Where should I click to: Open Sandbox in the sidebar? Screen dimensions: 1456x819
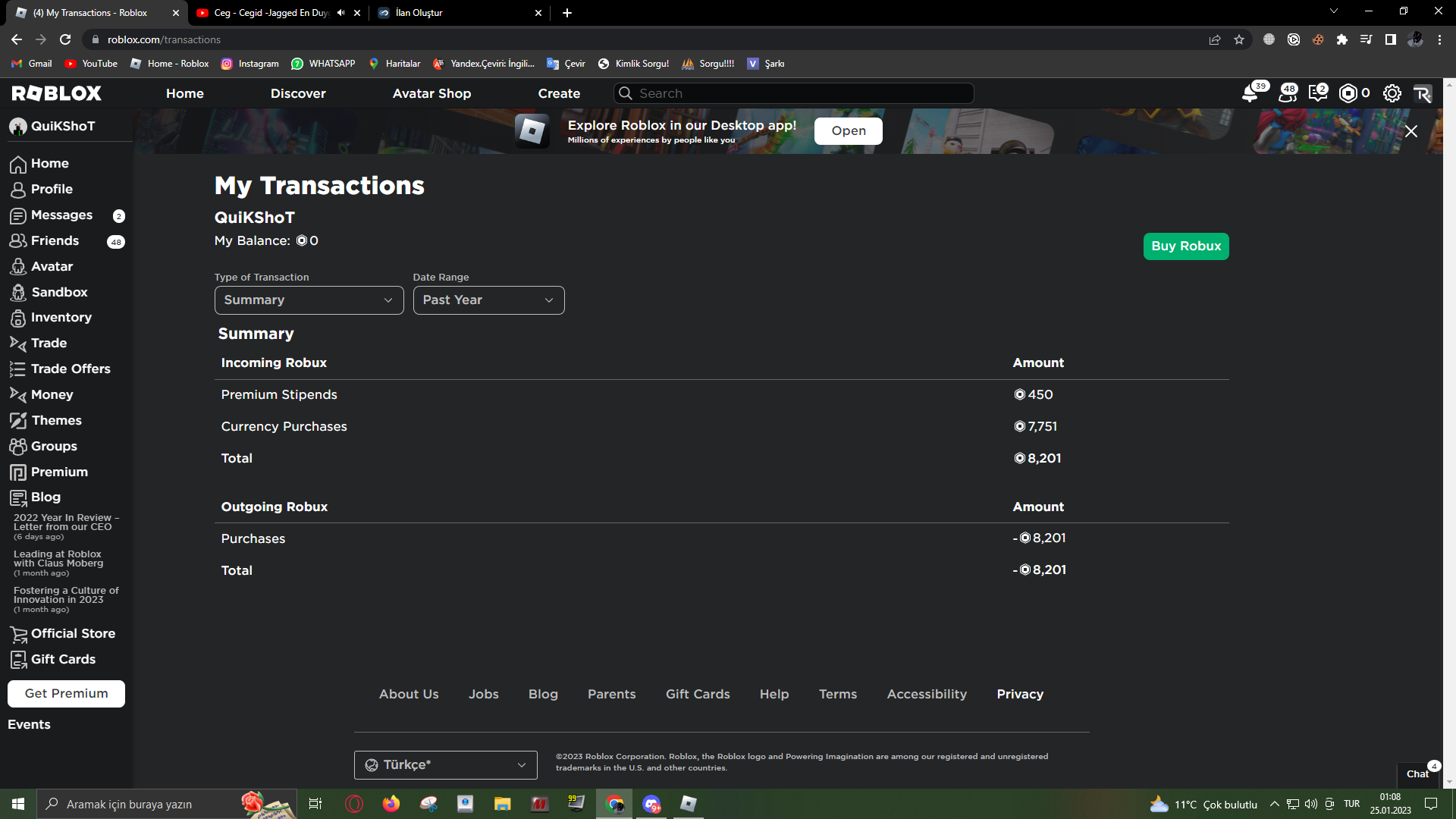(49, 293)
